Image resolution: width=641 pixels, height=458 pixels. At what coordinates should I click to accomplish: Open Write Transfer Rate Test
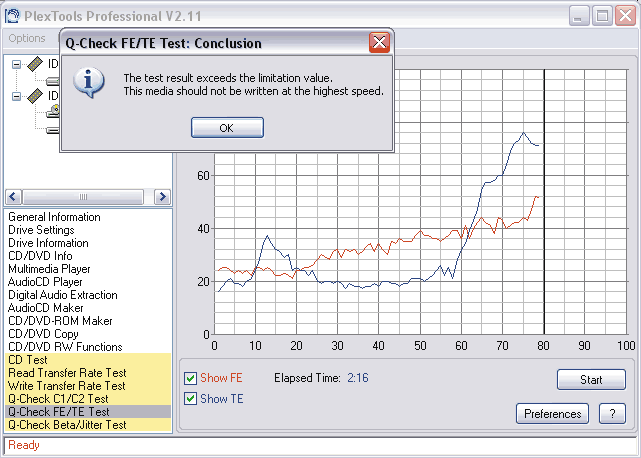point(88,386)
